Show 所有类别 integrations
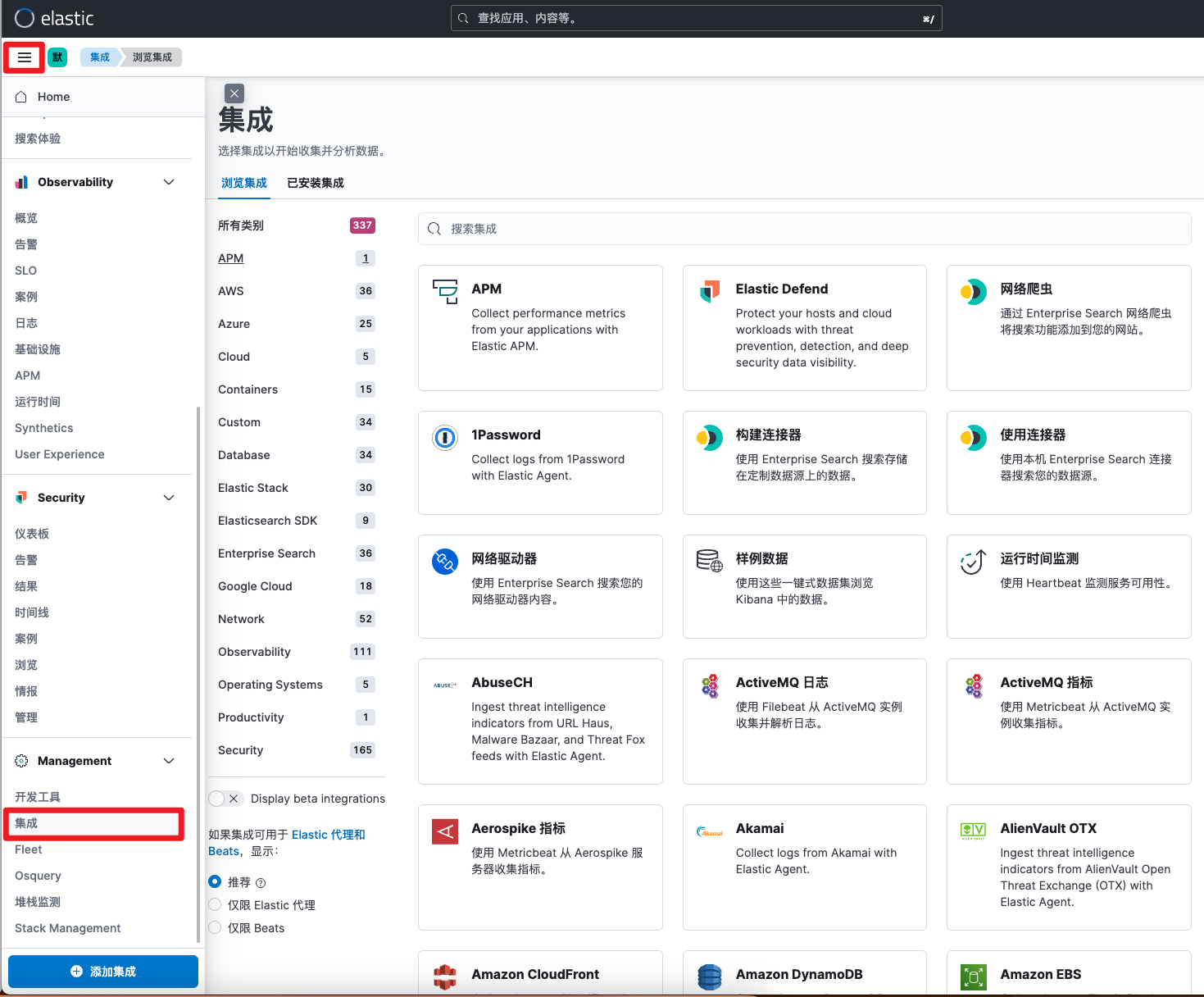1204x997 pixels. 296,225
